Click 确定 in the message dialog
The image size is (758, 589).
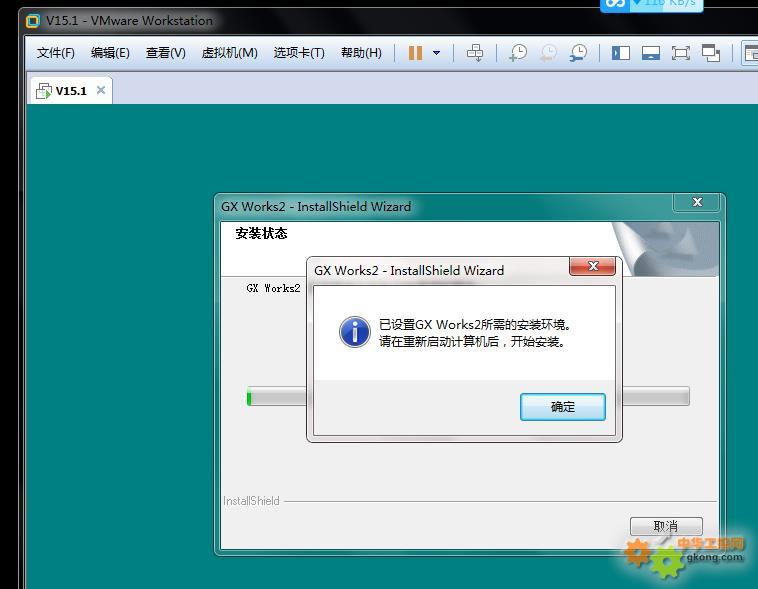click(x=563, y=407)
